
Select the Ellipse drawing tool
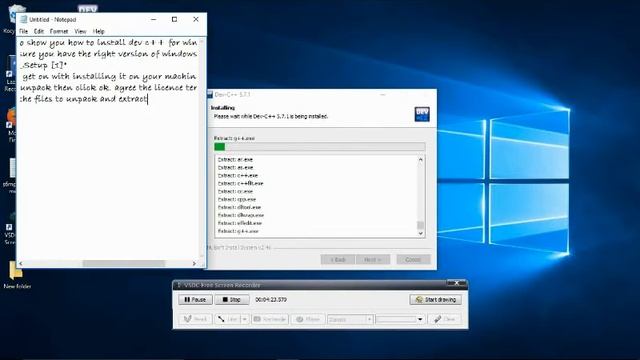pyautogui.click(x=308, y=319)
